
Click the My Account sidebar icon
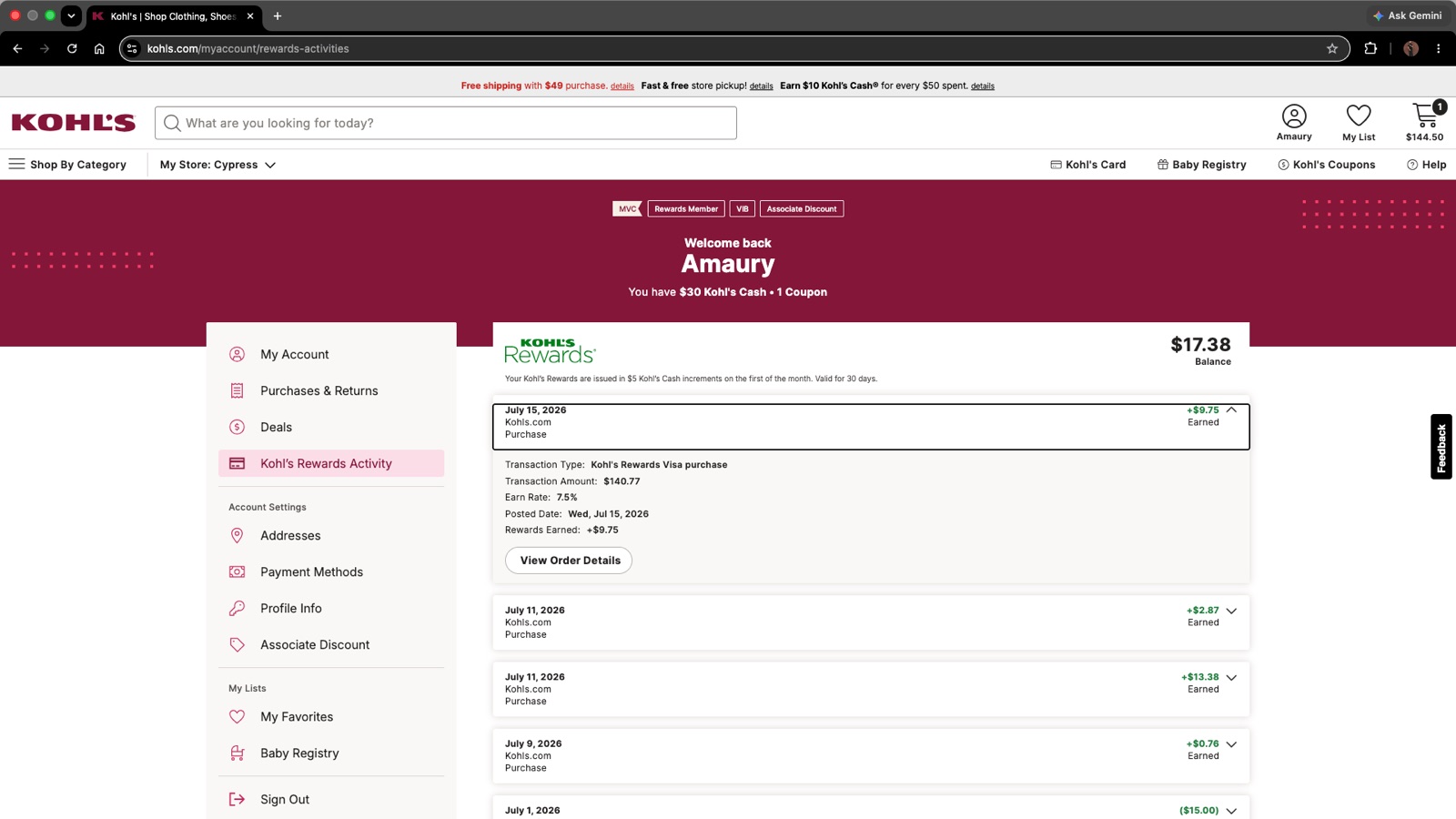tap(237, 354)
